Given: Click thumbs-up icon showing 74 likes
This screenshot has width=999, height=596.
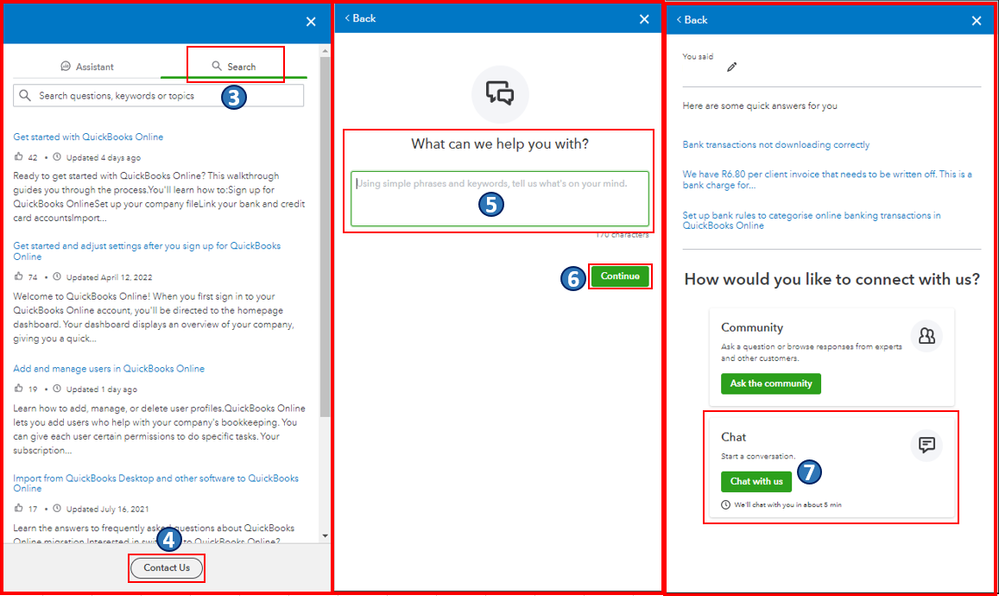Looking at the screenshot, I should (x=18, y=277).
